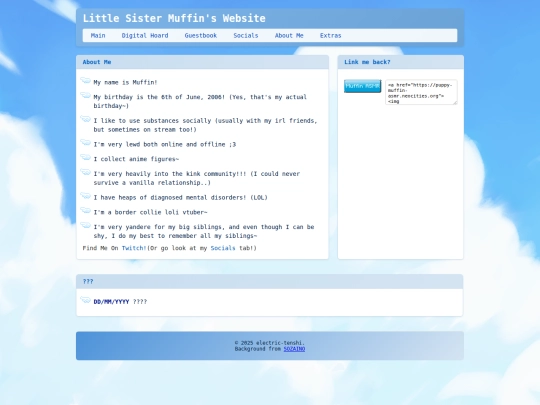Open the Main navigation tab
This screenshot has height=405, width=540.
(98, 35)
